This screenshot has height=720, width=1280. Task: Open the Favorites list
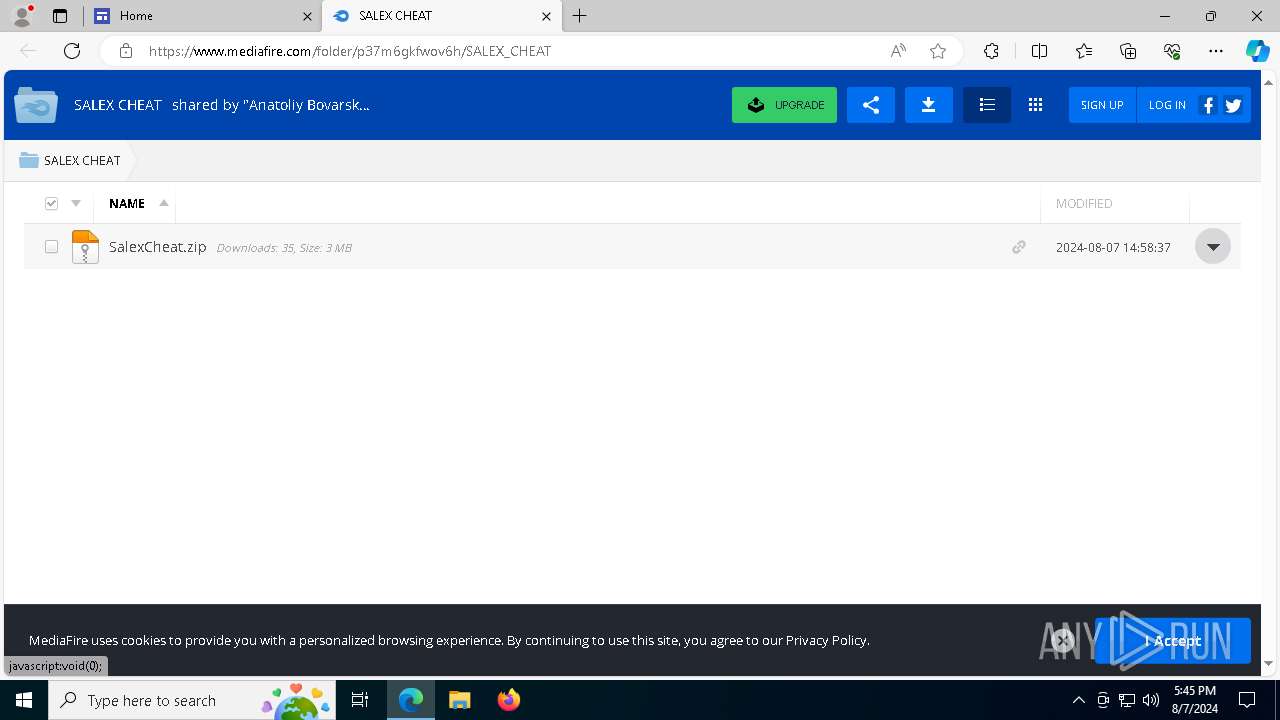[1084, 51]
